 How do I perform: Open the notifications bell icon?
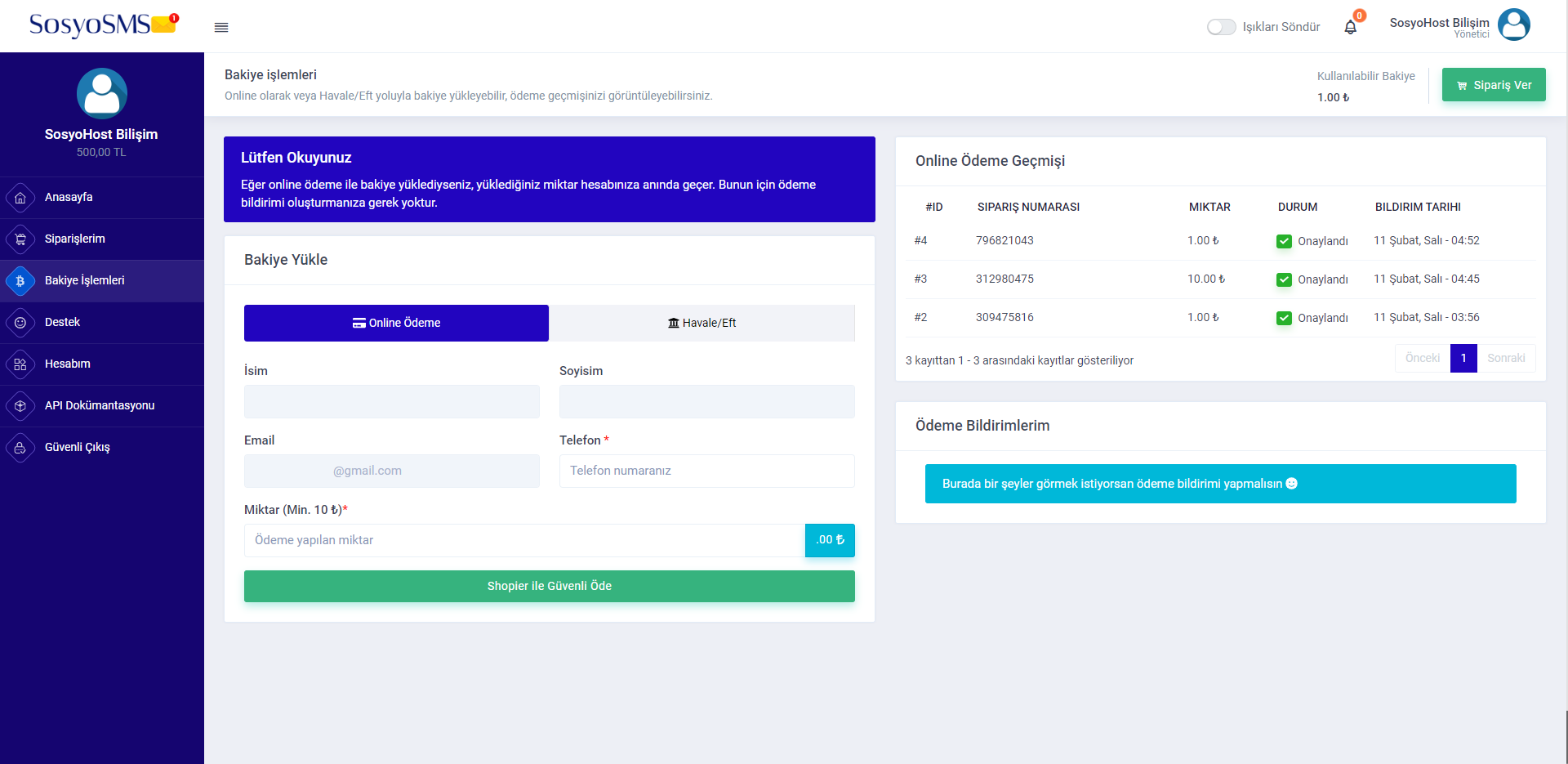point(1350,28)
